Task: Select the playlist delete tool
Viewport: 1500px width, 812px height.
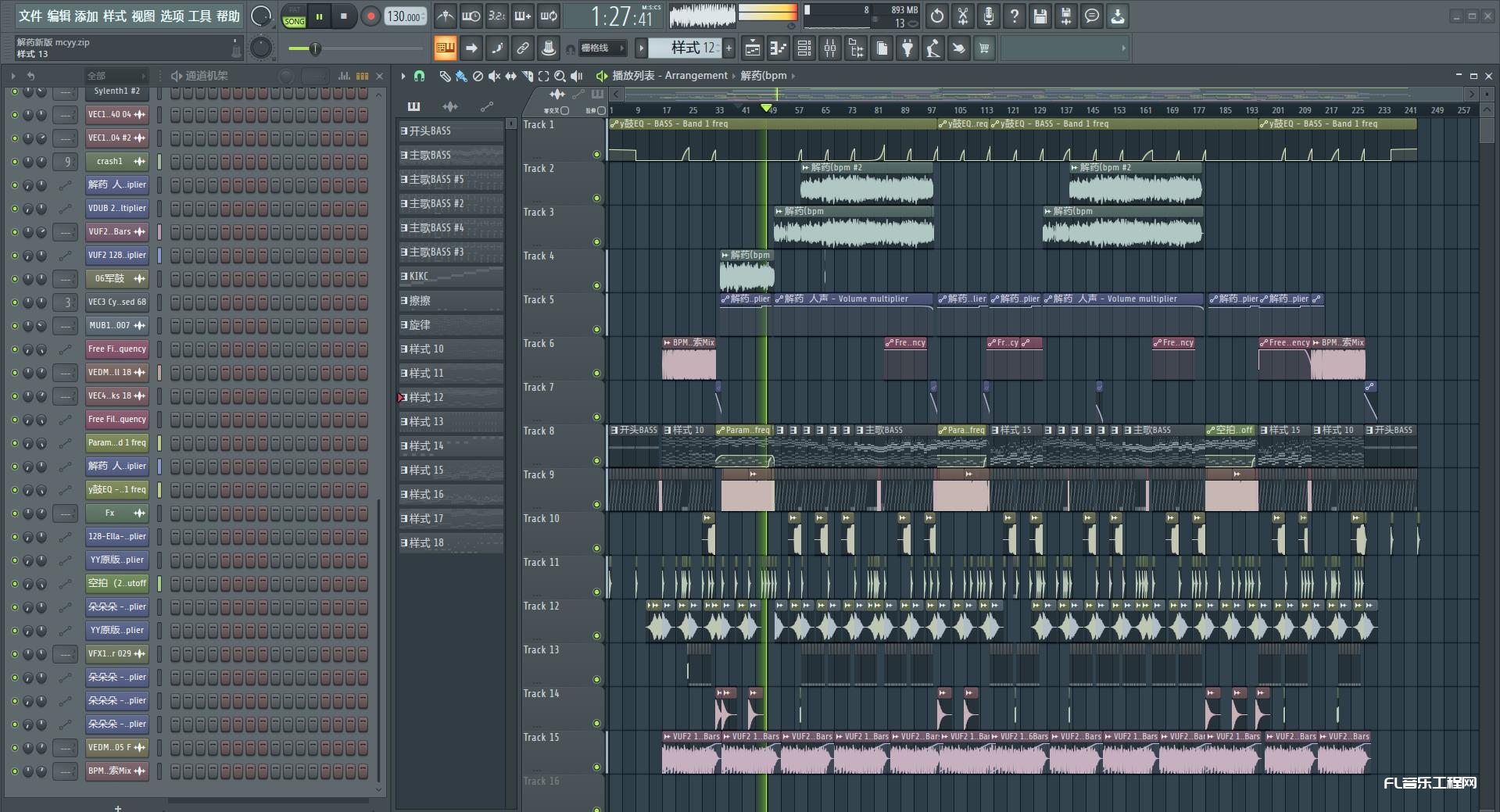Action: pos(478,76)
